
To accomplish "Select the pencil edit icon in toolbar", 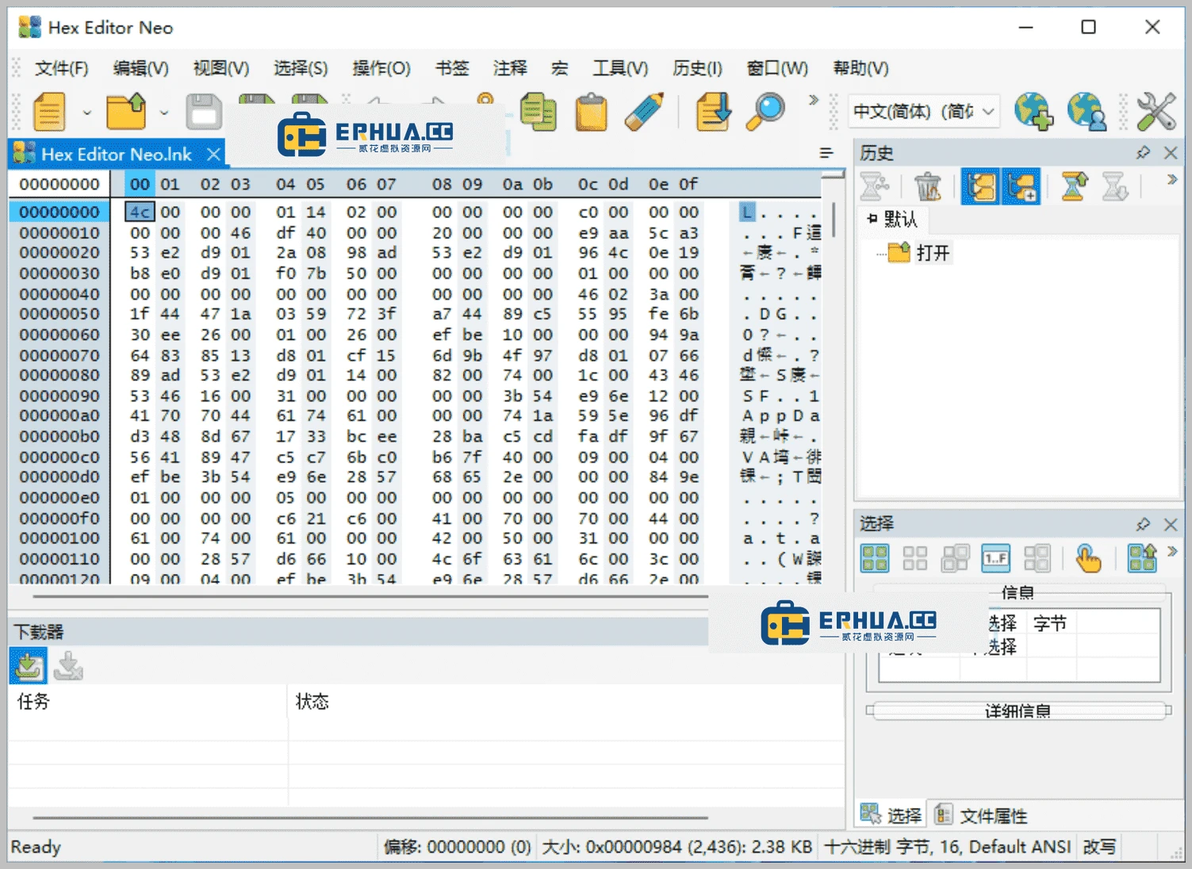I will [645, 112].
